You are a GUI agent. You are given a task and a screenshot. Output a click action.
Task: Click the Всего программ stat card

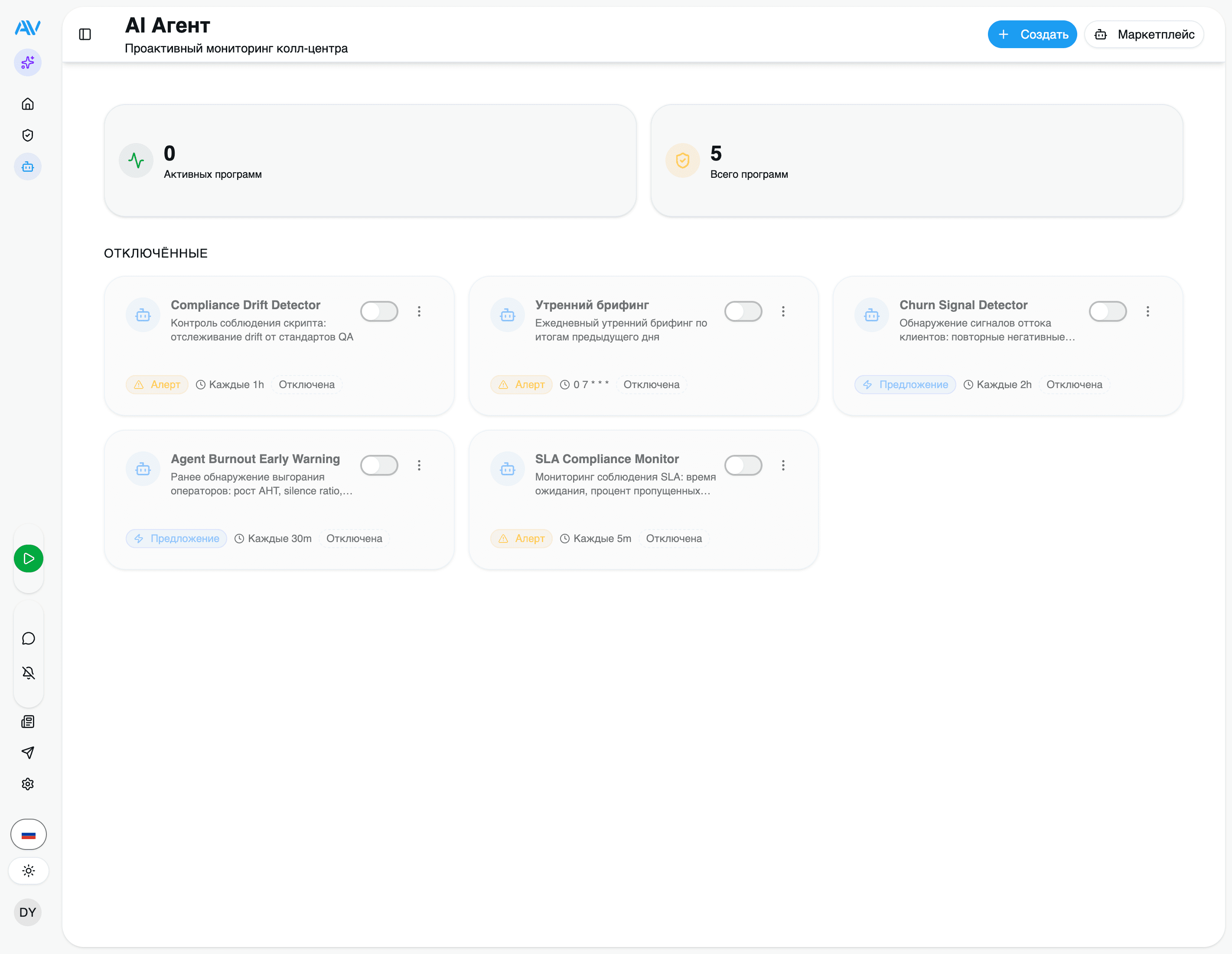click(x=917, y=161)
